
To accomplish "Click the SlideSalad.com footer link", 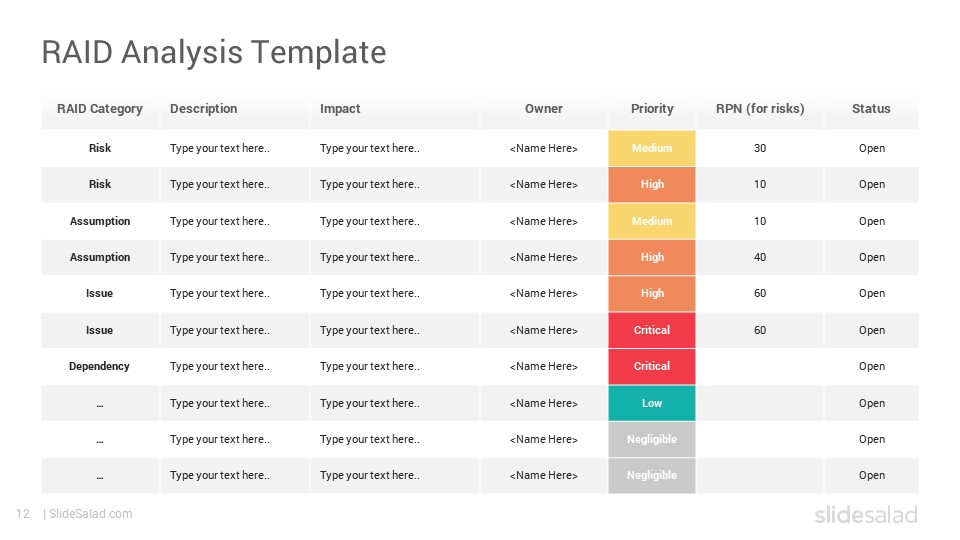I will pos(90,514).
